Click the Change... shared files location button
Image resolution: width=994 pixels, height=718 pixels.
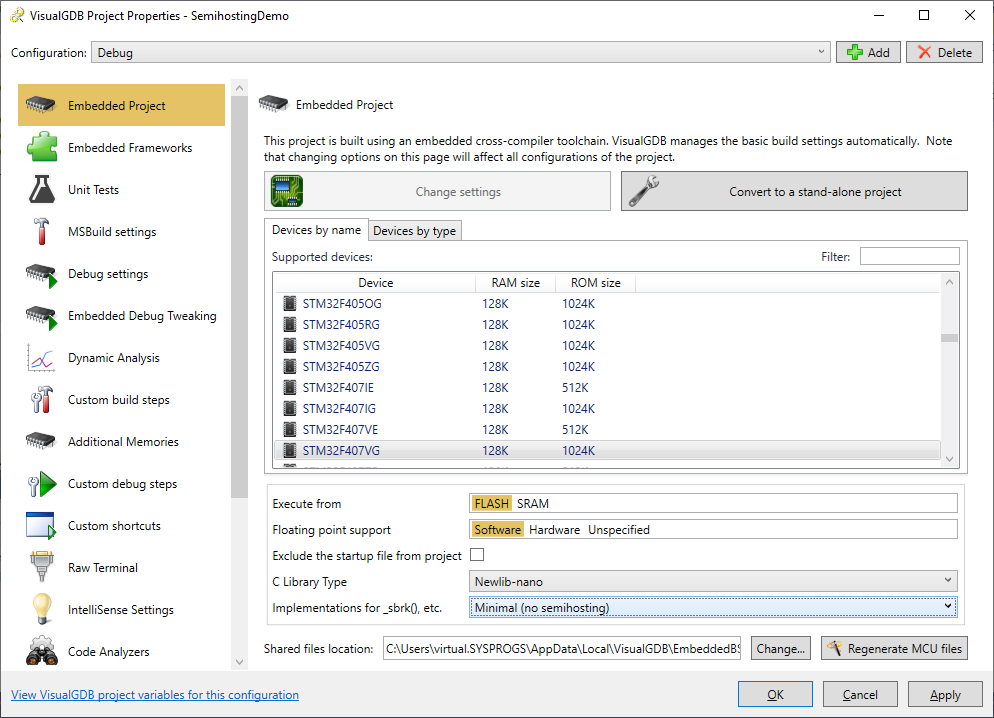tap(780, 648)
